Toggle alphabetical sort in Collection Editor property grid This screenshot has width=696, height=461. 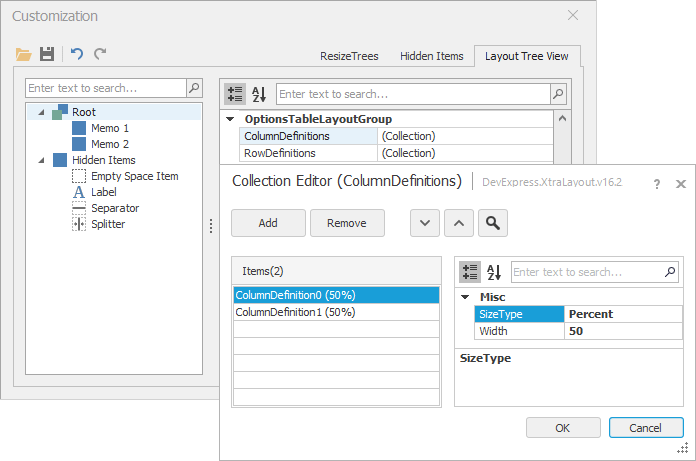pyautogui.click(x=494, y=272)
